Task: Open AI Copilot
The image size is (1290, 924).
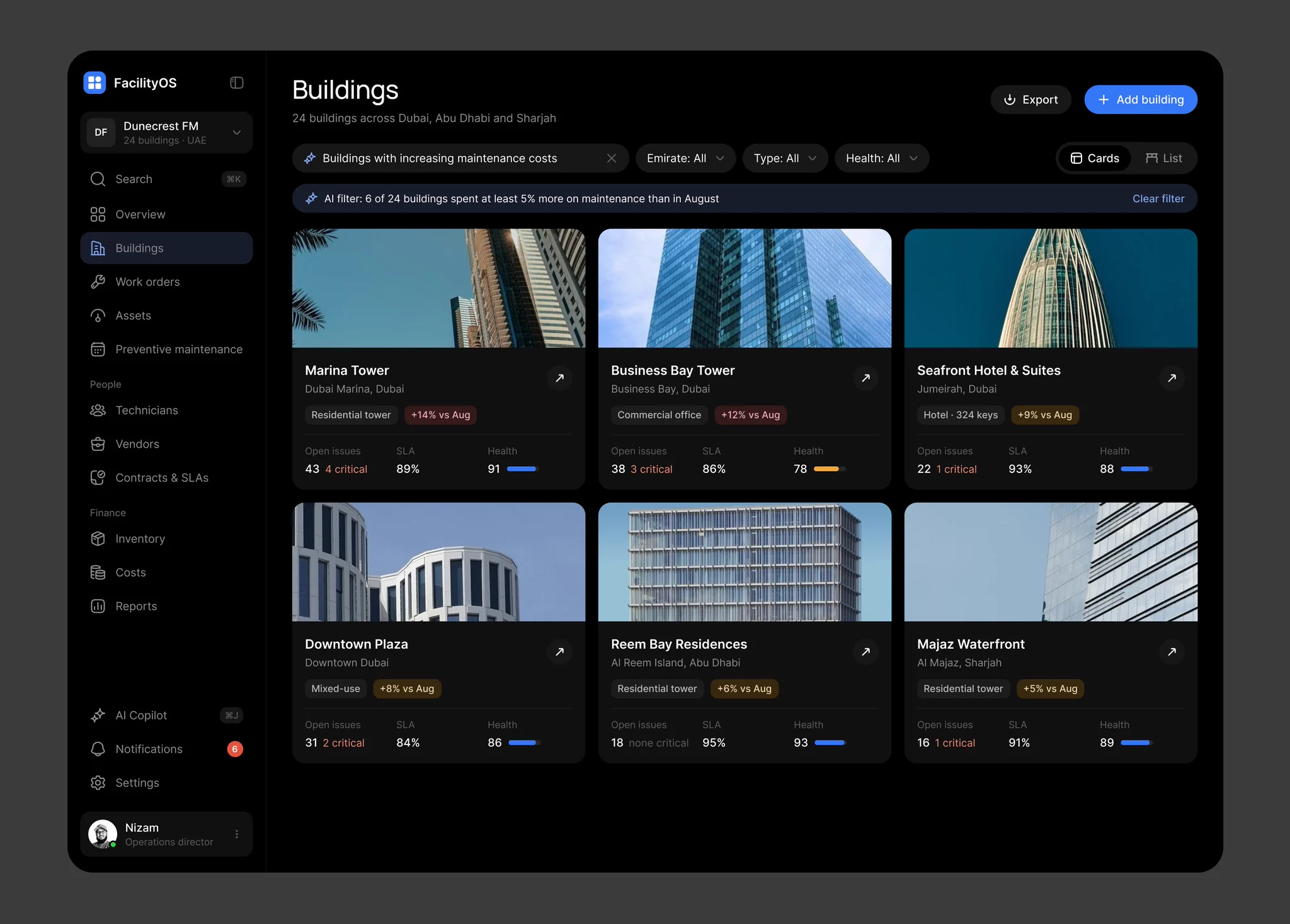Action: 166,716
